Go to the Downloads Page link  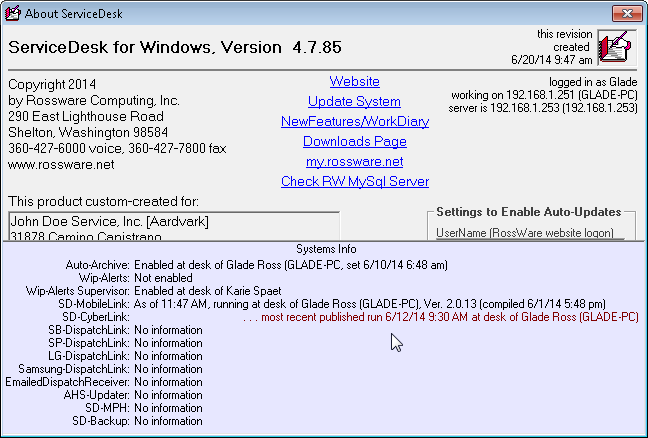pyautogui.click(x=354, y=141)
